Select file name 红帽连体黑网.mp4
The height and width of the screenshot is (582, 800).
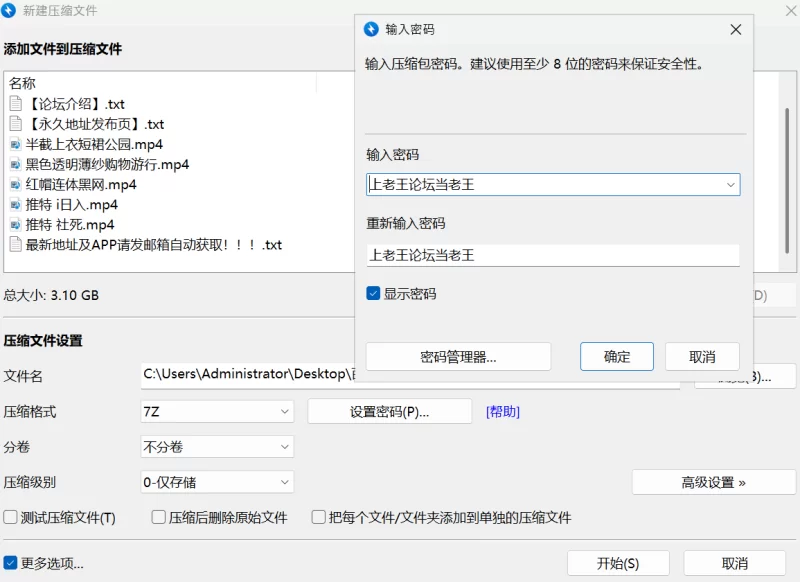tap(81, 184)
